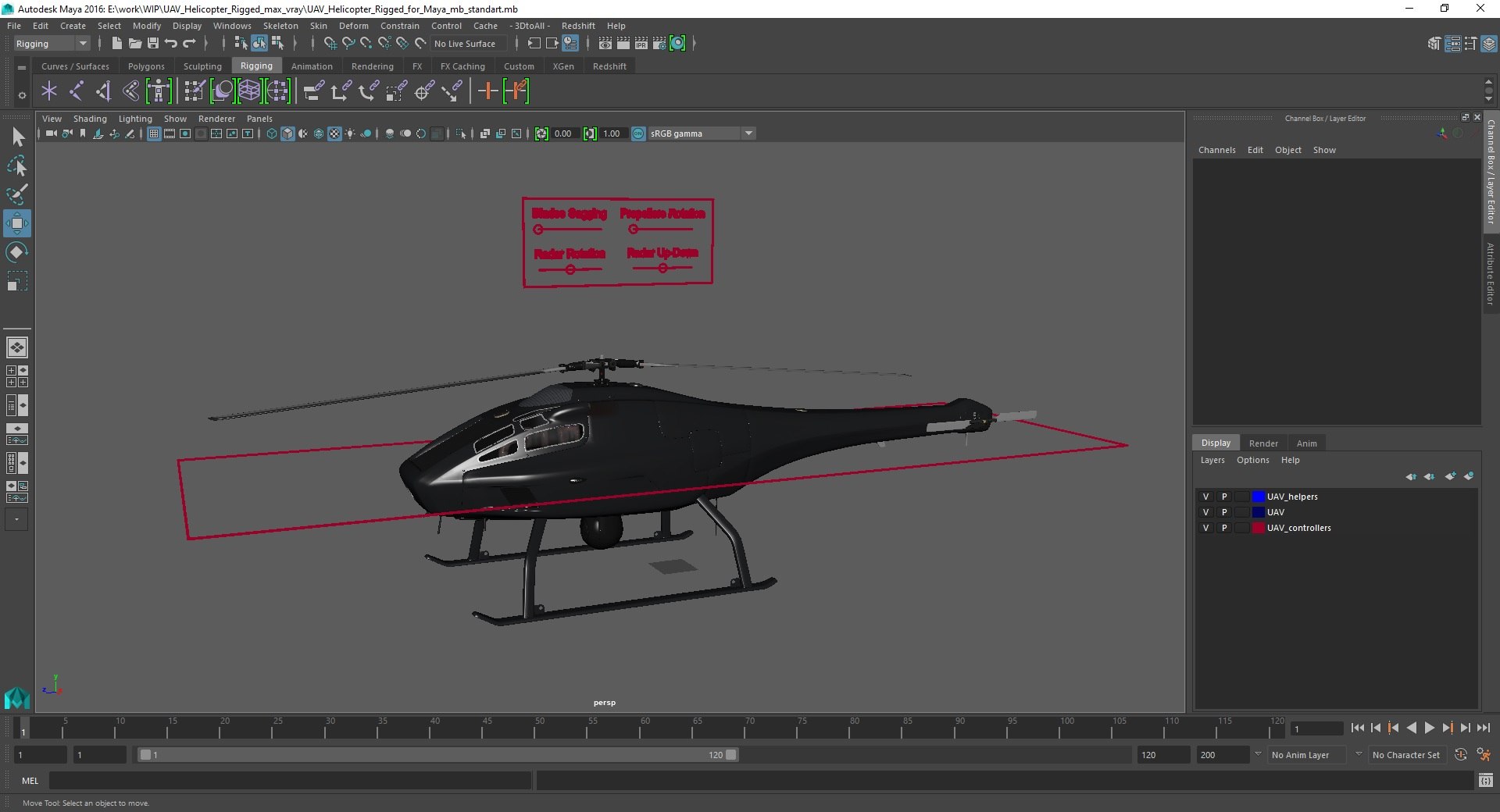This screenshot has width=1500, height=812.
Task: Click the play backwards button
Action: pos(1411,728)
